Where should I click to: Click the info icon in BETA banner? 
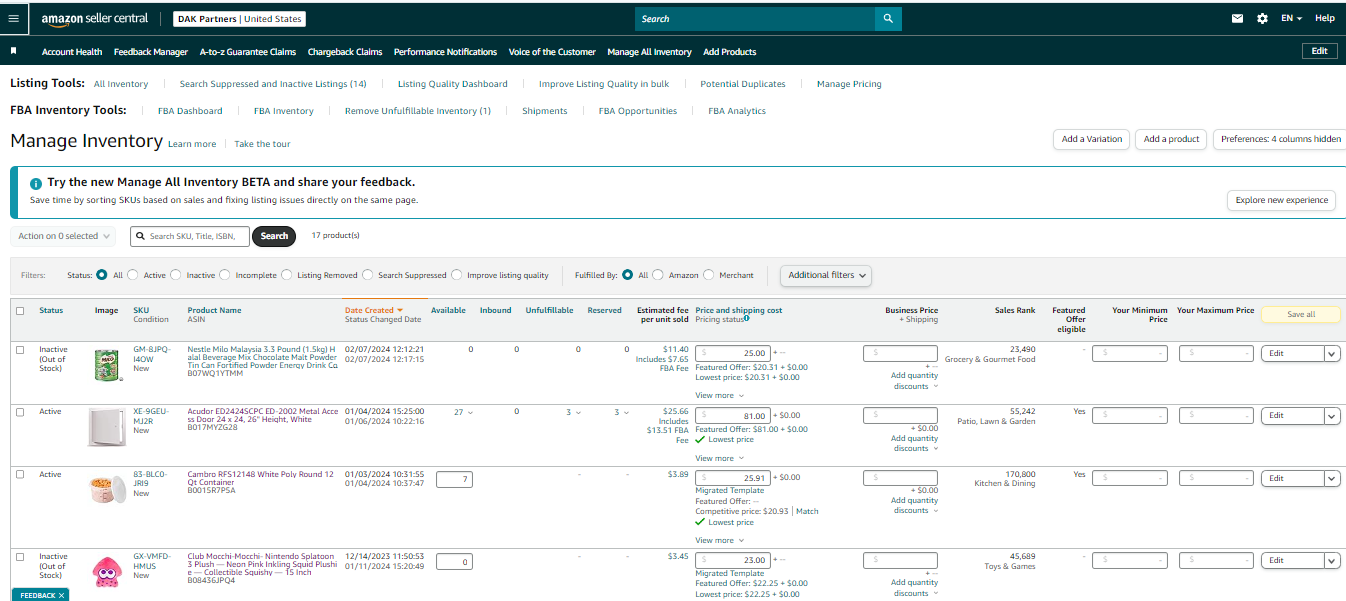click(x=36, y=183)
